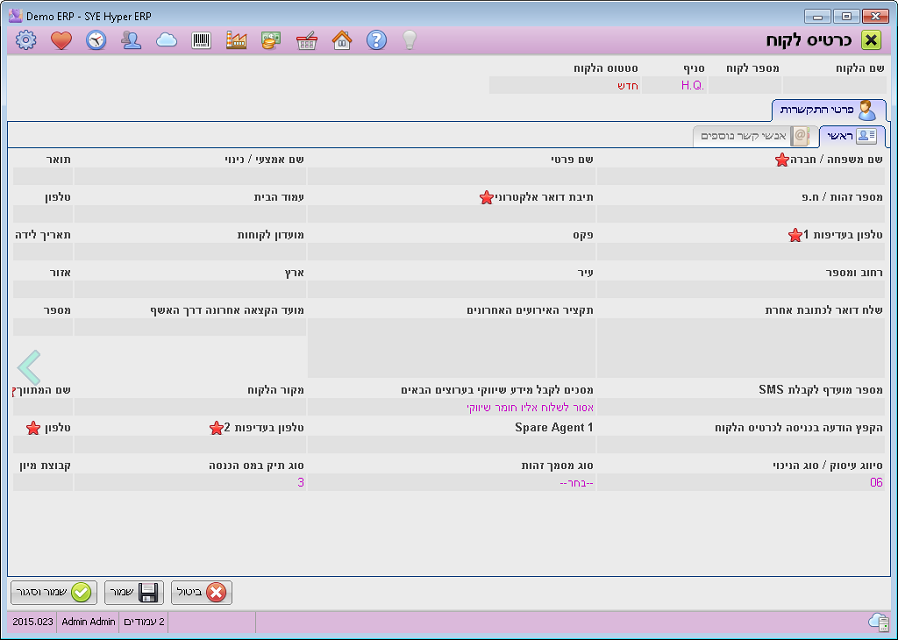This screenshot has height=640, width=898.
Task: Open the users/contacts icon in toolbar
Action: 131,40
